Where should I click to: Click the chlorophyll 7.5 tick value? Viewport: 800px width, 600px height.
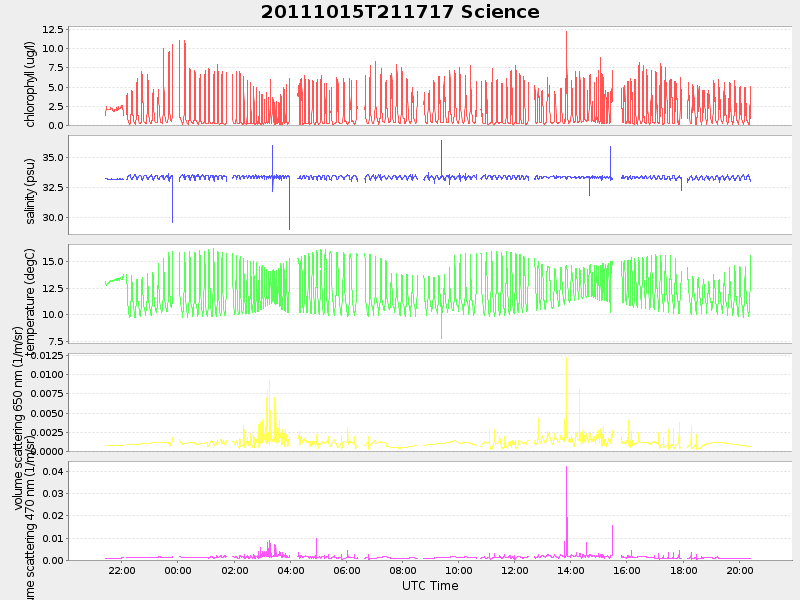point(56,68)
